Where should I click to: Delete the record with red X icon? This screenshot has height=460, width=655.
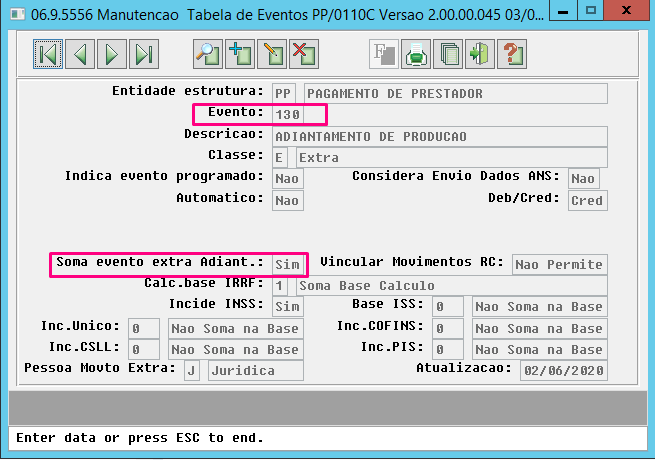tap(304, 54)
